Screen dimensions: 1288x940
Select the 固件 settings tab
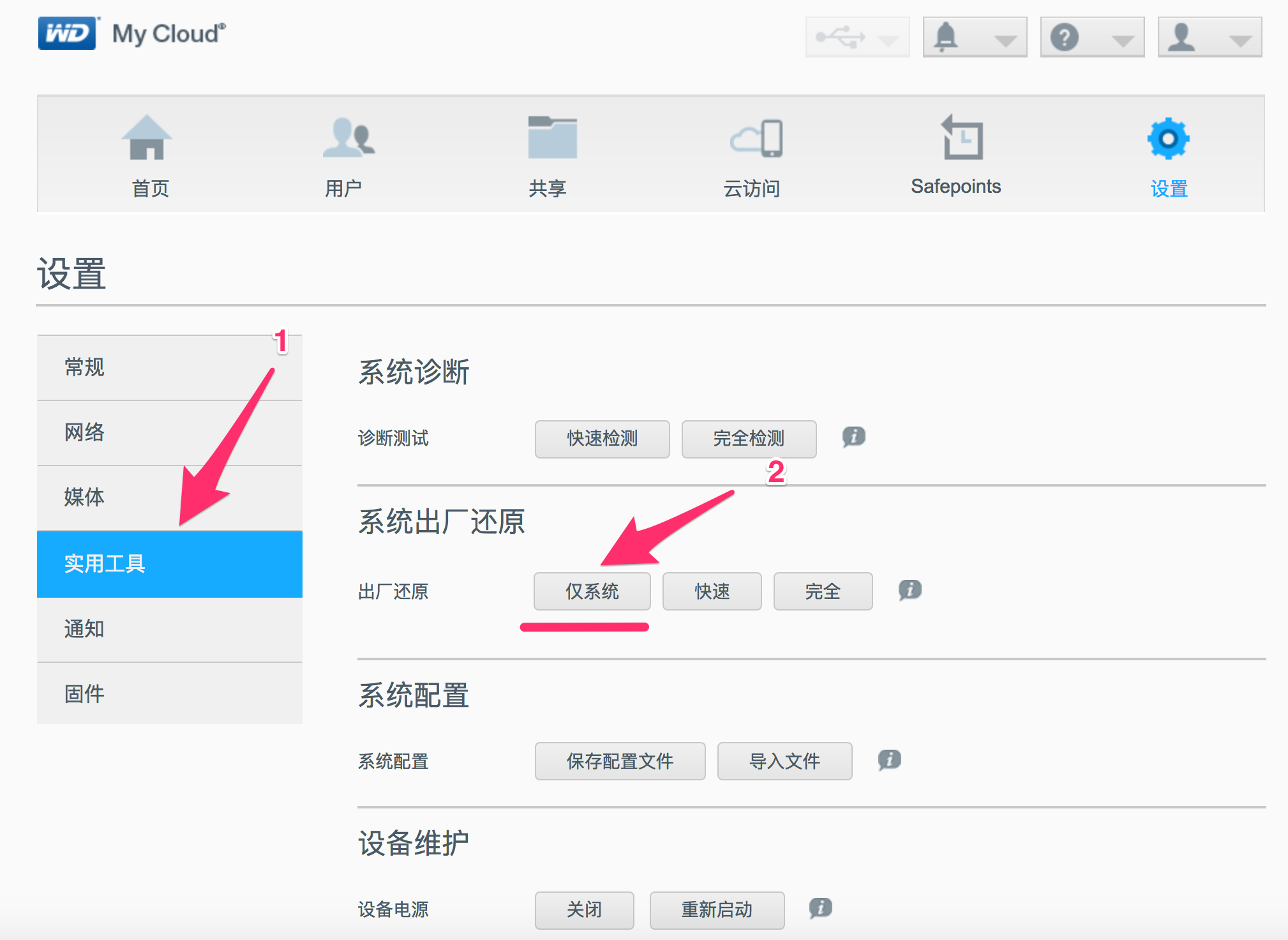(x=169, y=694)
